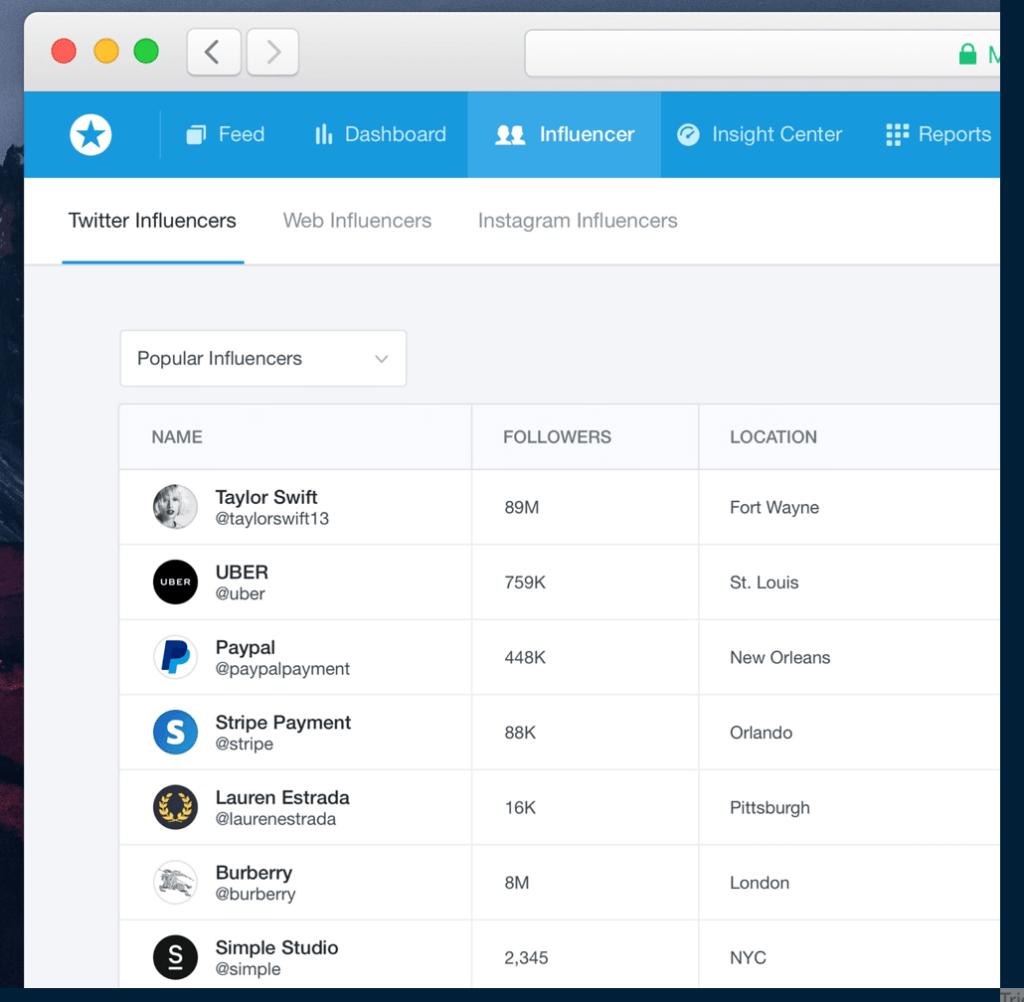Click the 8M followers value
This screenshot has height=1002, width=1024.
517,883
